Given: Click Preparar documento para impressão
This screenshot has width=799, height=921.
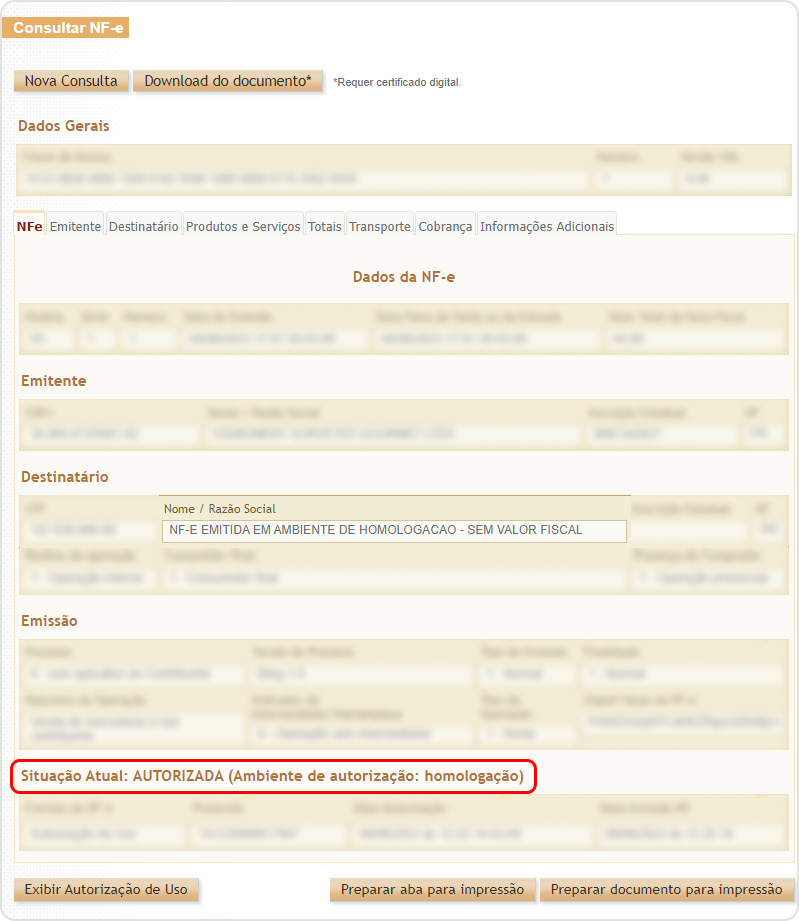Looking at the screenshot, I should [667, 889].
